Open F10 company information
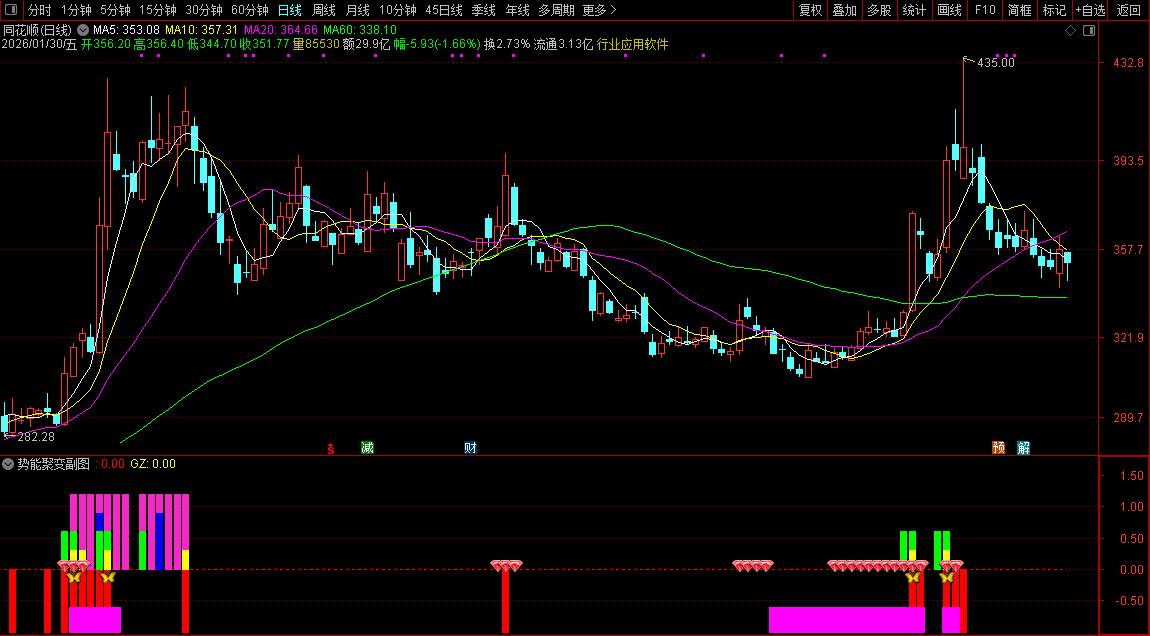Image resolution: width=1150 pixels, height=636 pixels. tap(985, 10)
